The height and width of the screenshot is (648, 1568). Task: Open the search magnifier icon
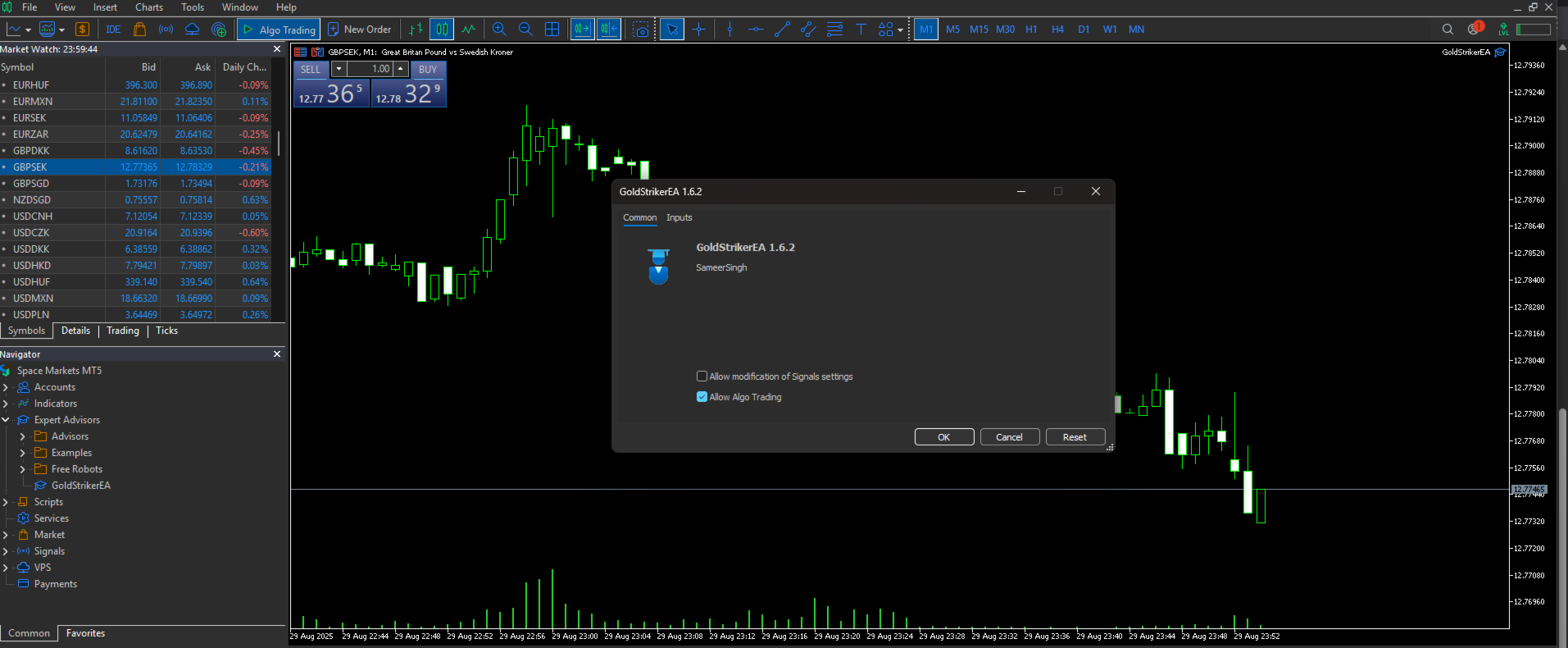point(1448,30)
